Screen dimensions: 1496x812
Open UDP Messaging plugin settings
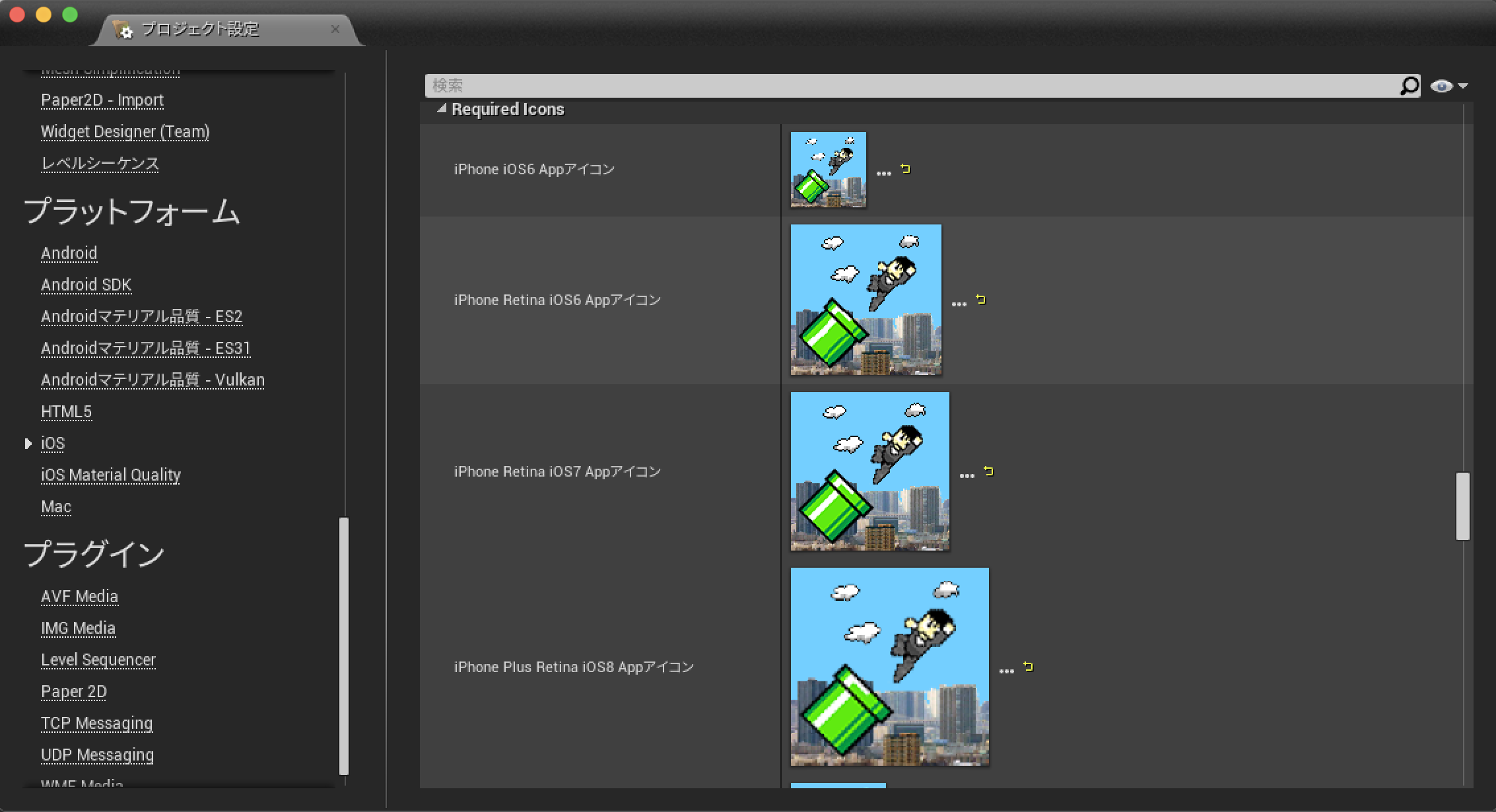click(98, 755)
